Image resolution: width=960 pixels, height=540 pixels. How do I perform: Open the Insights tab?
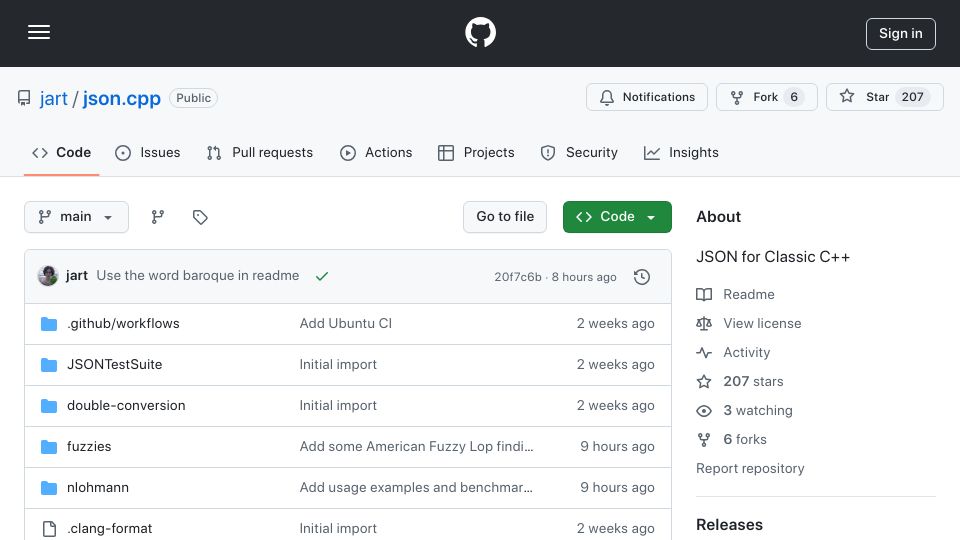pos(681,152)
